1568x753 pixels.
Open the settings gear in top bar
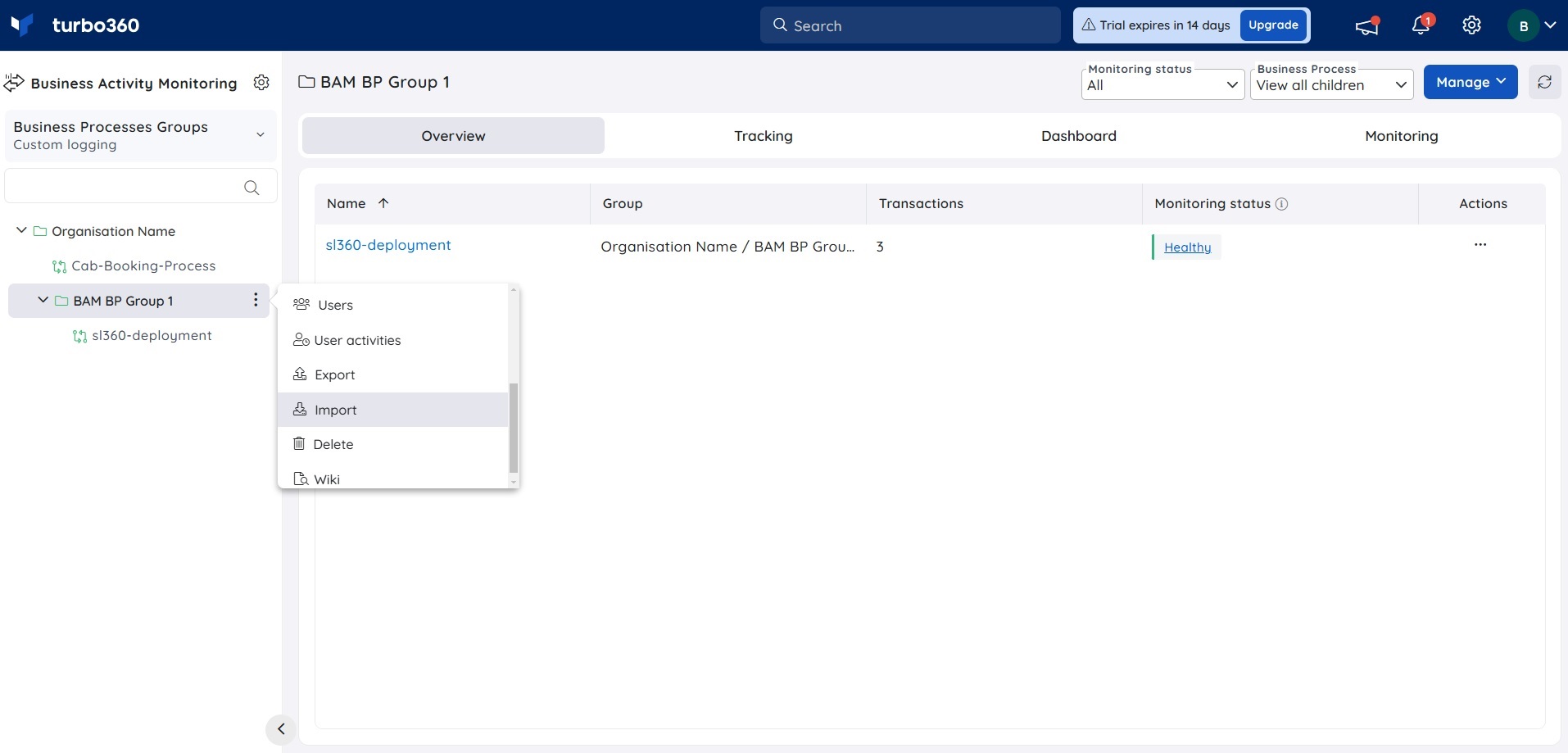click(x=1471, y=25)
